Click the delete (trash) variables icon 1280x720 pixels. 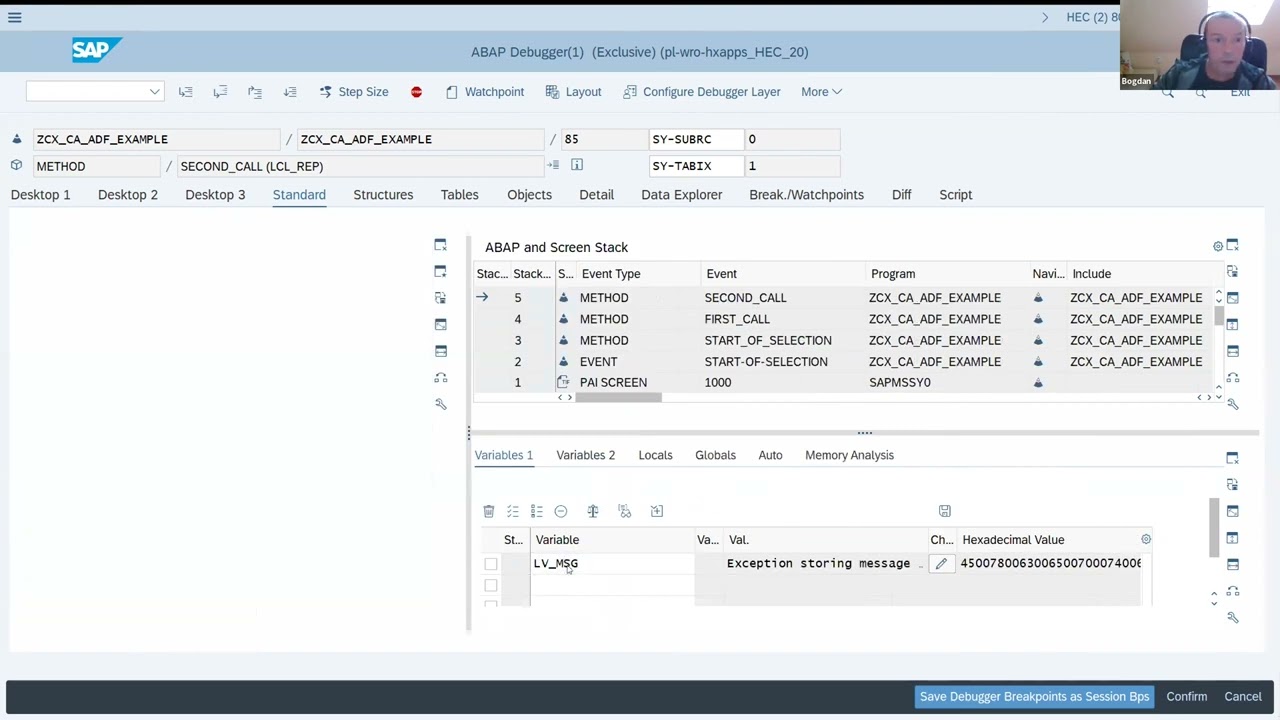(x=489, y=512)
